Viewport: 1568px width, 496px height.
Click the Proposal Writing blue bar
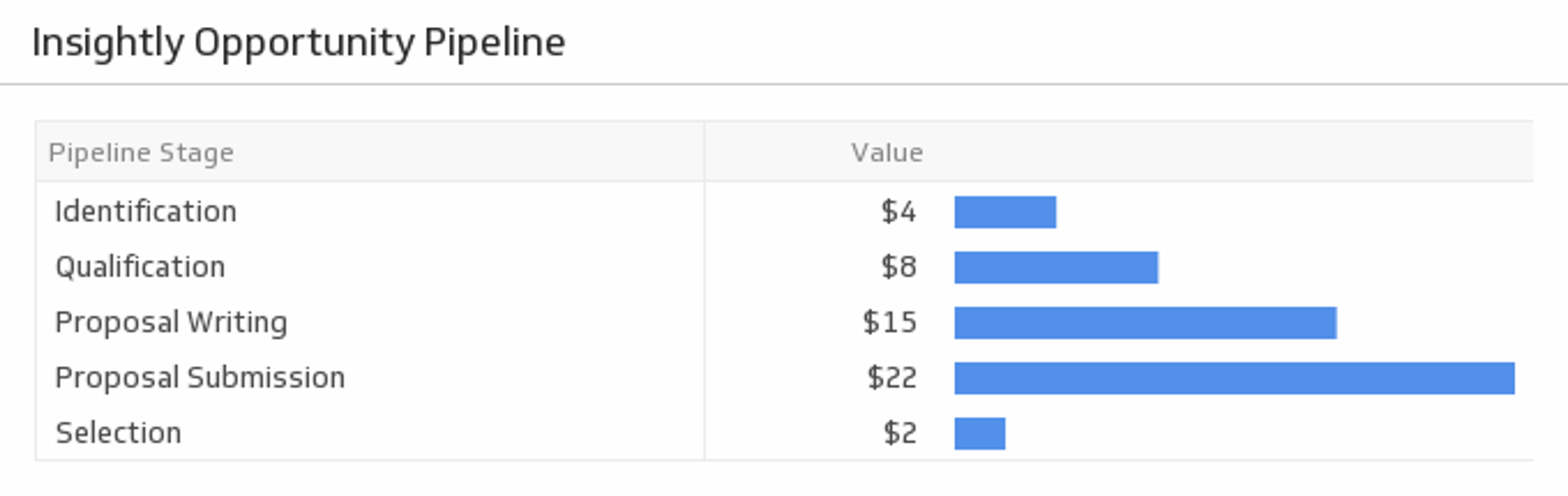point(1146,323)
